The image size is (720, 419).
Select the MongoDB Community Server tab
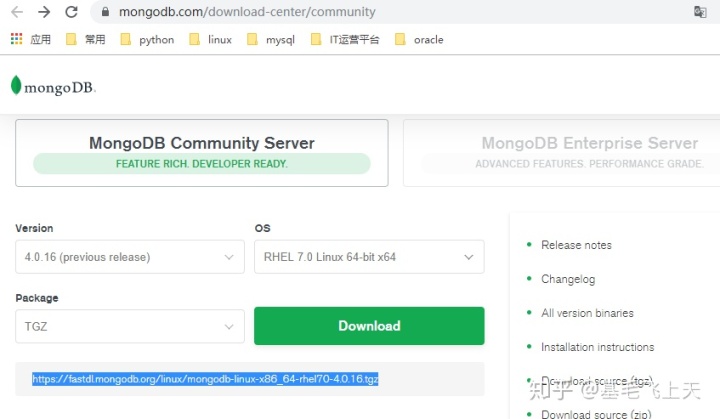pyautogui.click(x=202, y=153)
